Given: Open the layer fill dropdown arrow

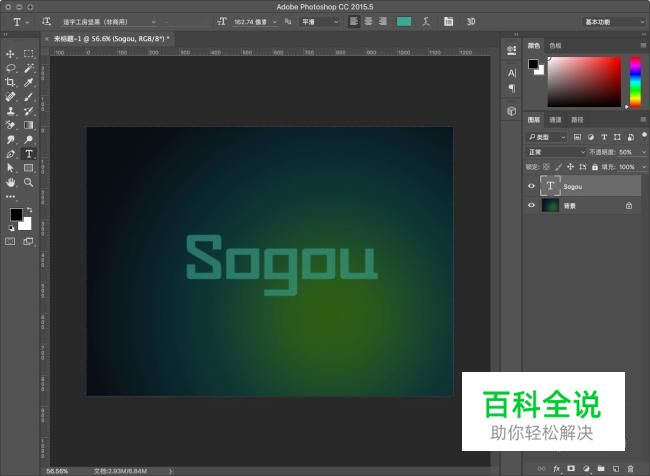Looking at the screenshot, I should point(644,167).
